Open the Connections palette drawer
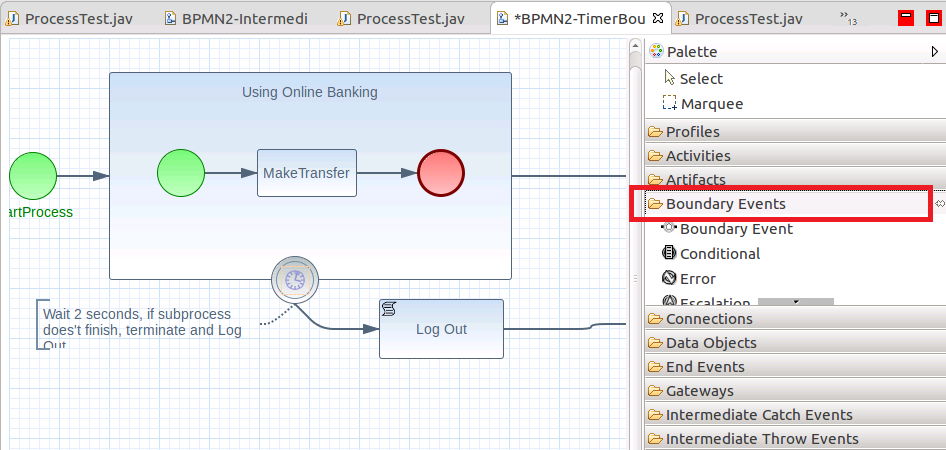This screenshot has width=946, height=450. click(708, 319)
